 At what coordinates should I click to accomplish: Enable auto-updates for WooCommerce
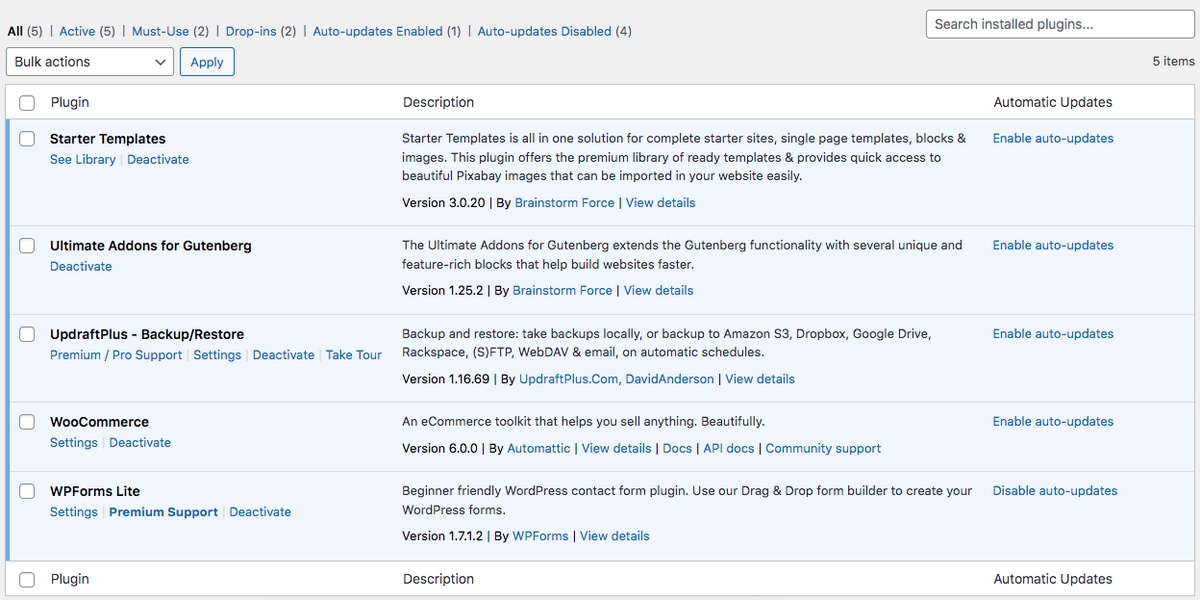pos(1053,421)
